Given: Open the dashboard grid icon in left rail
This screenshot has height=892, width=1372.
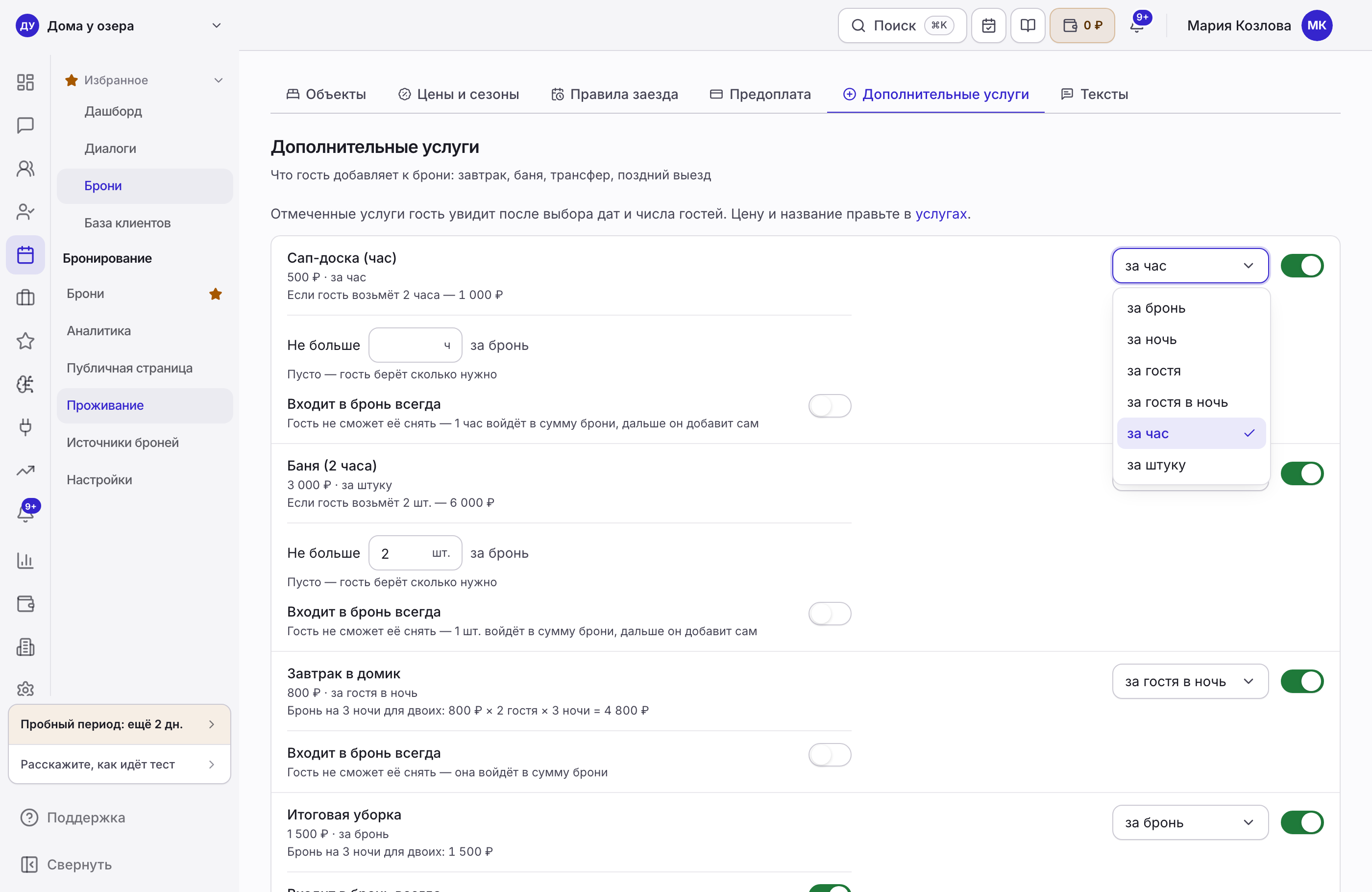Looking at the screenshot, I should (x=25, y=82).
